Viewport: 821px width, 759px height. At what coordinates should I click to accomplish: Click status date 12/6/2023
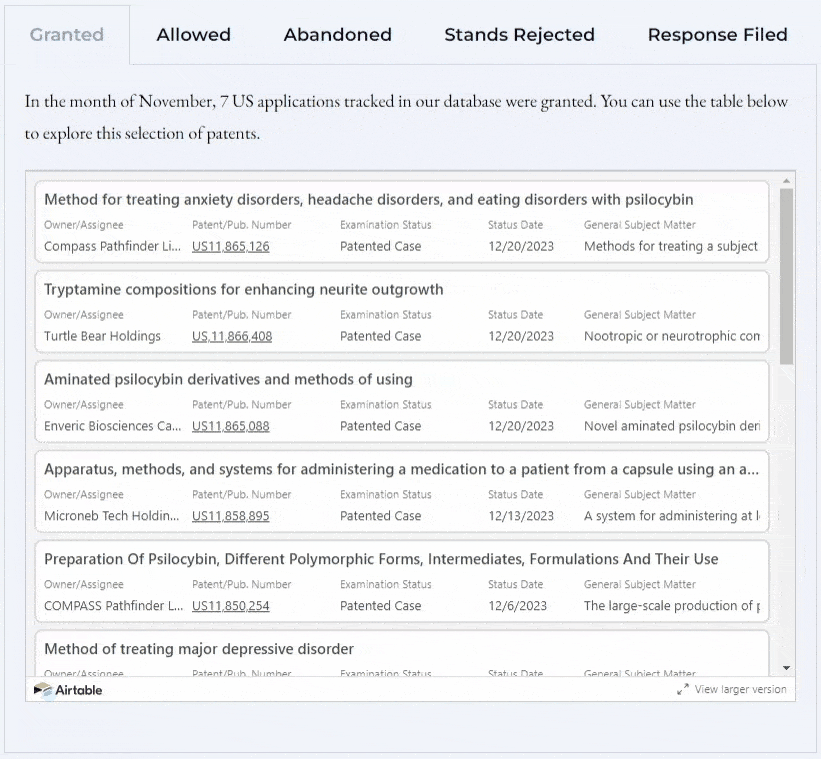517,606
